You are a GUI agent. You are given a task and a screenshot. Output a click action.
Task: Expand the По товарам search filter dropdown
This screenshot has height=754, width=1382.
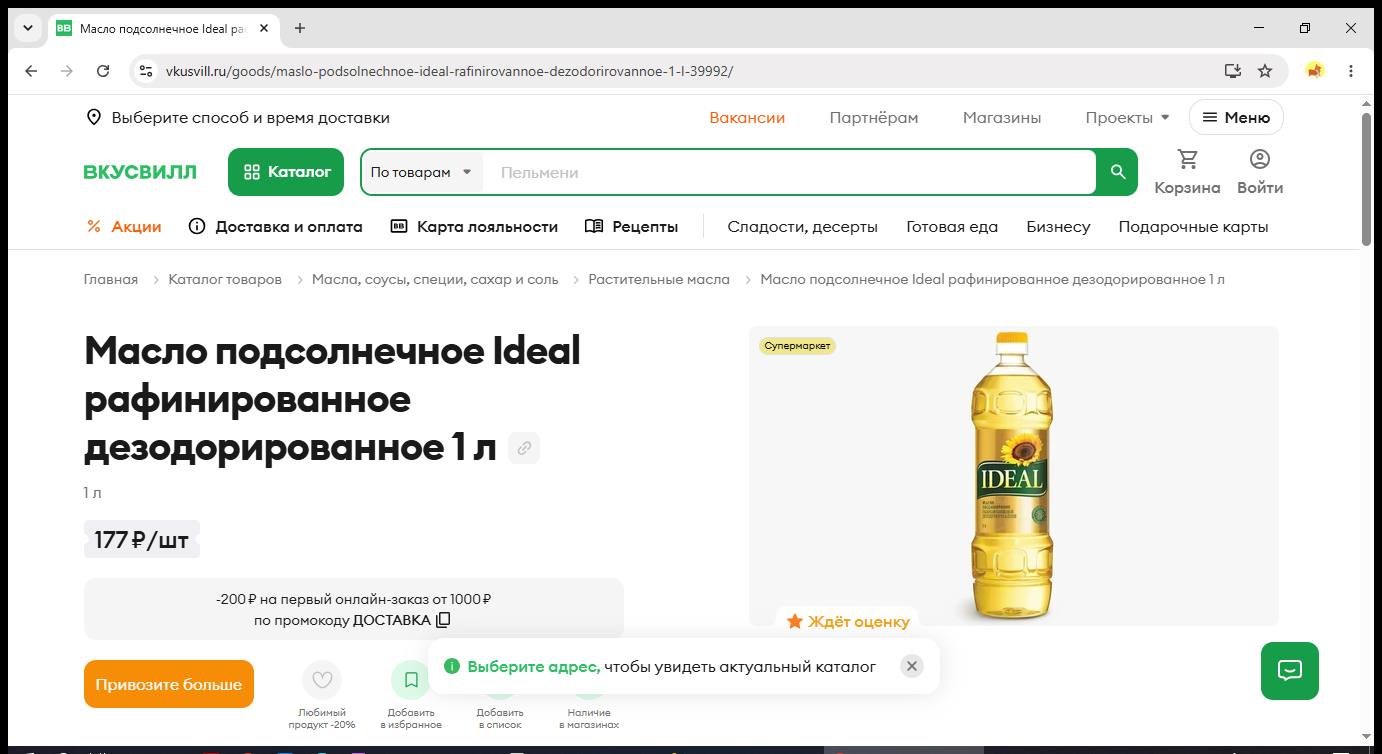click(x=421, y=172)
